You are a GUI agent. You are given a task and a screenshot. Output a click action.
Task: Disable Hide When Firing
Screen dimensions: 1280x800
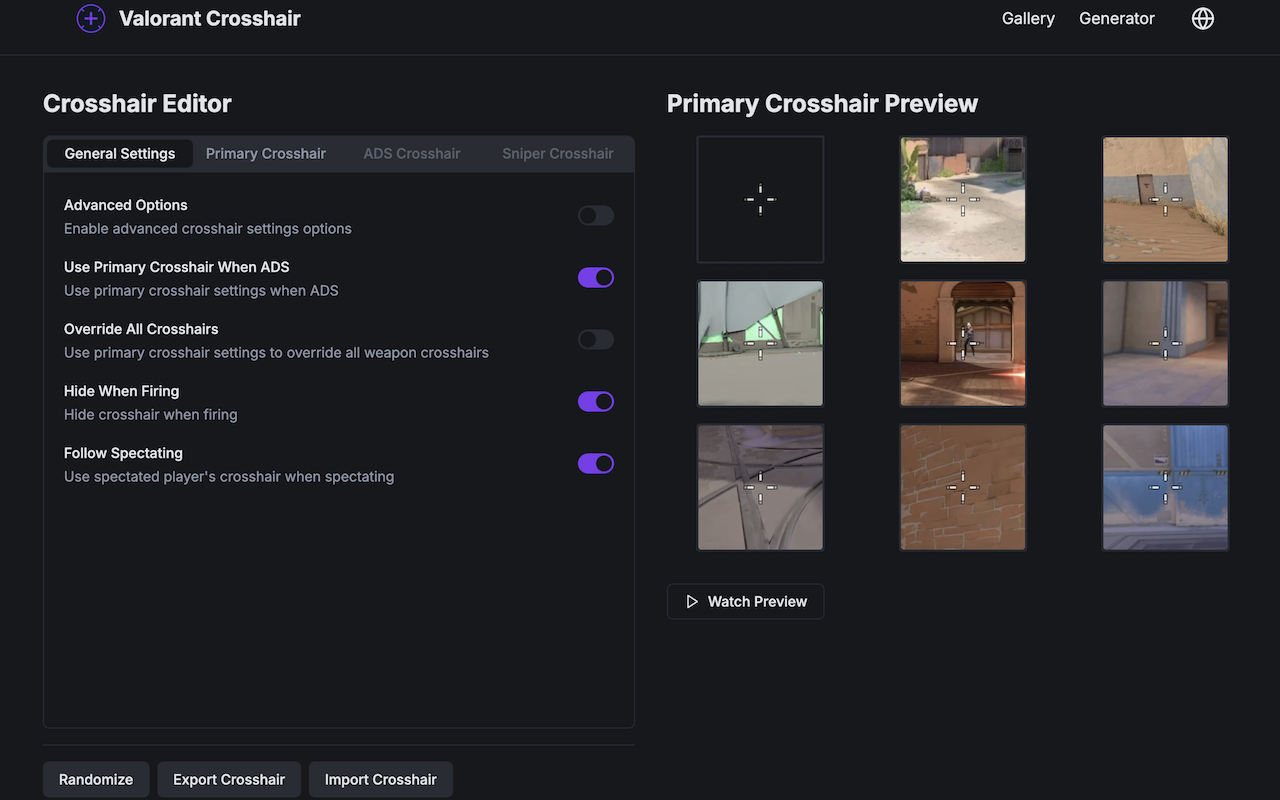coord(595,401)
